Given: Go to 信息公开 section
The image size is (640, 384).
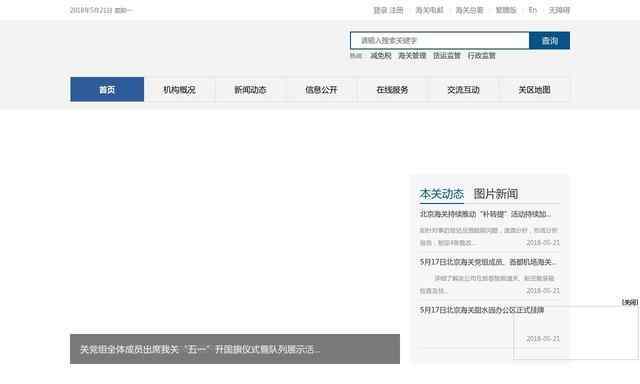Looking at the screenshot, I should coord(321,89).
